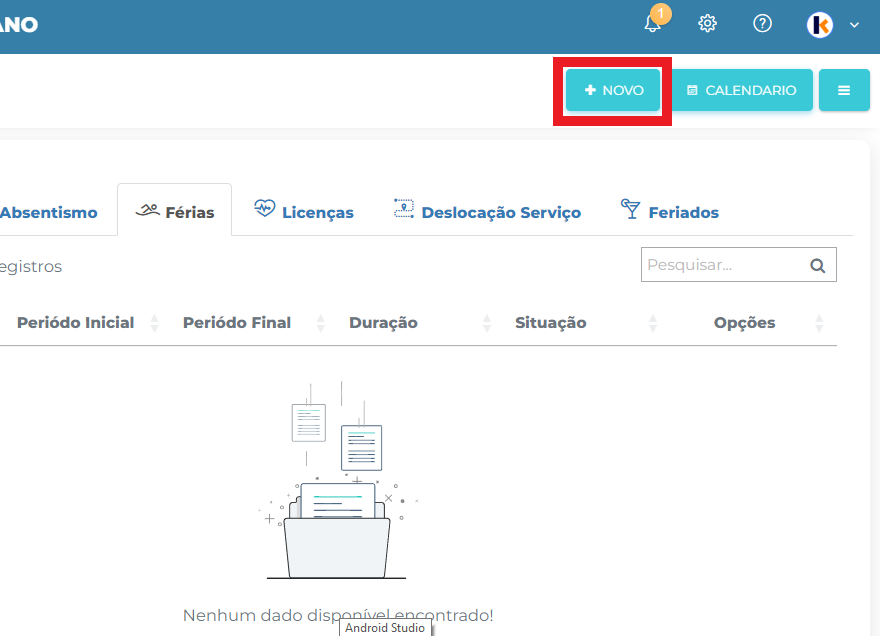This screenshot has height=636, width=880.
Task: Click the notification count badge
Action: (x=661, y=13)
